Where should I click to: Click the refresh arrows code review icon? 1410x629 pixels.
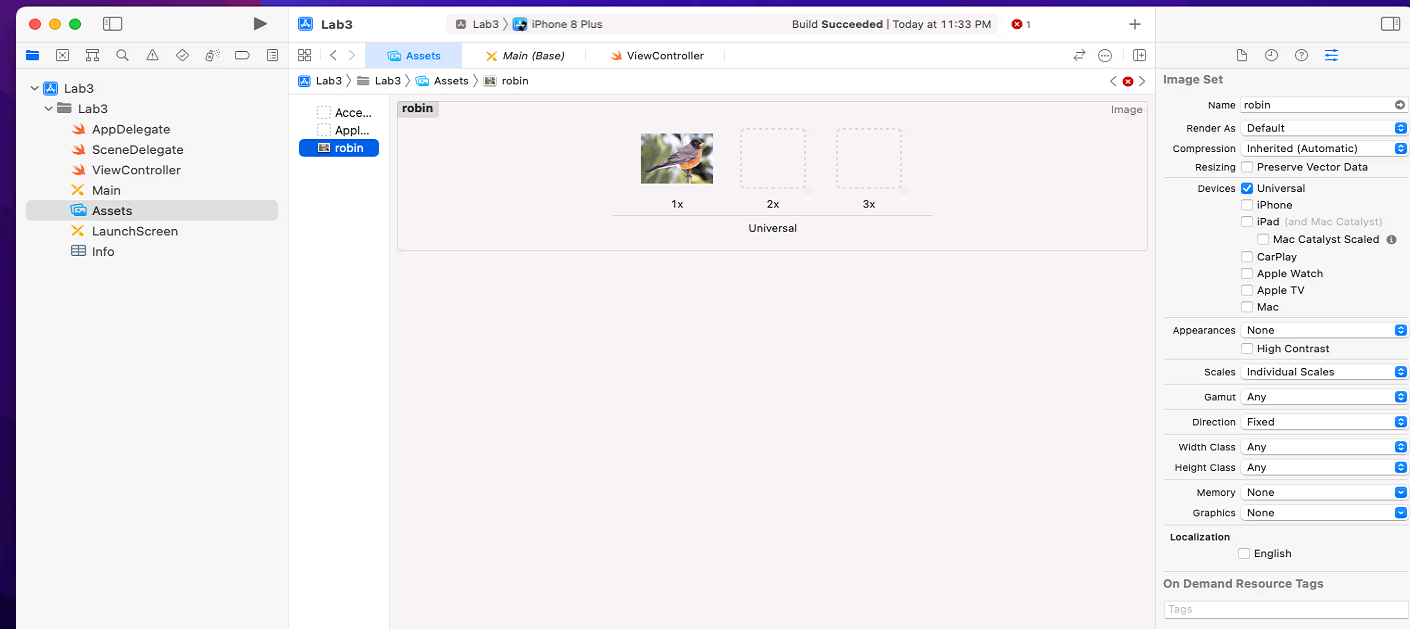click(1079, 55)
